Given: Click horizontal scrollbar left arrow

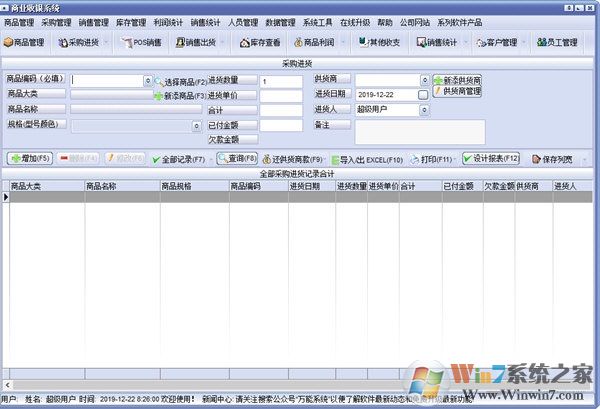Looking at the screenshot, I should point(7,385).
